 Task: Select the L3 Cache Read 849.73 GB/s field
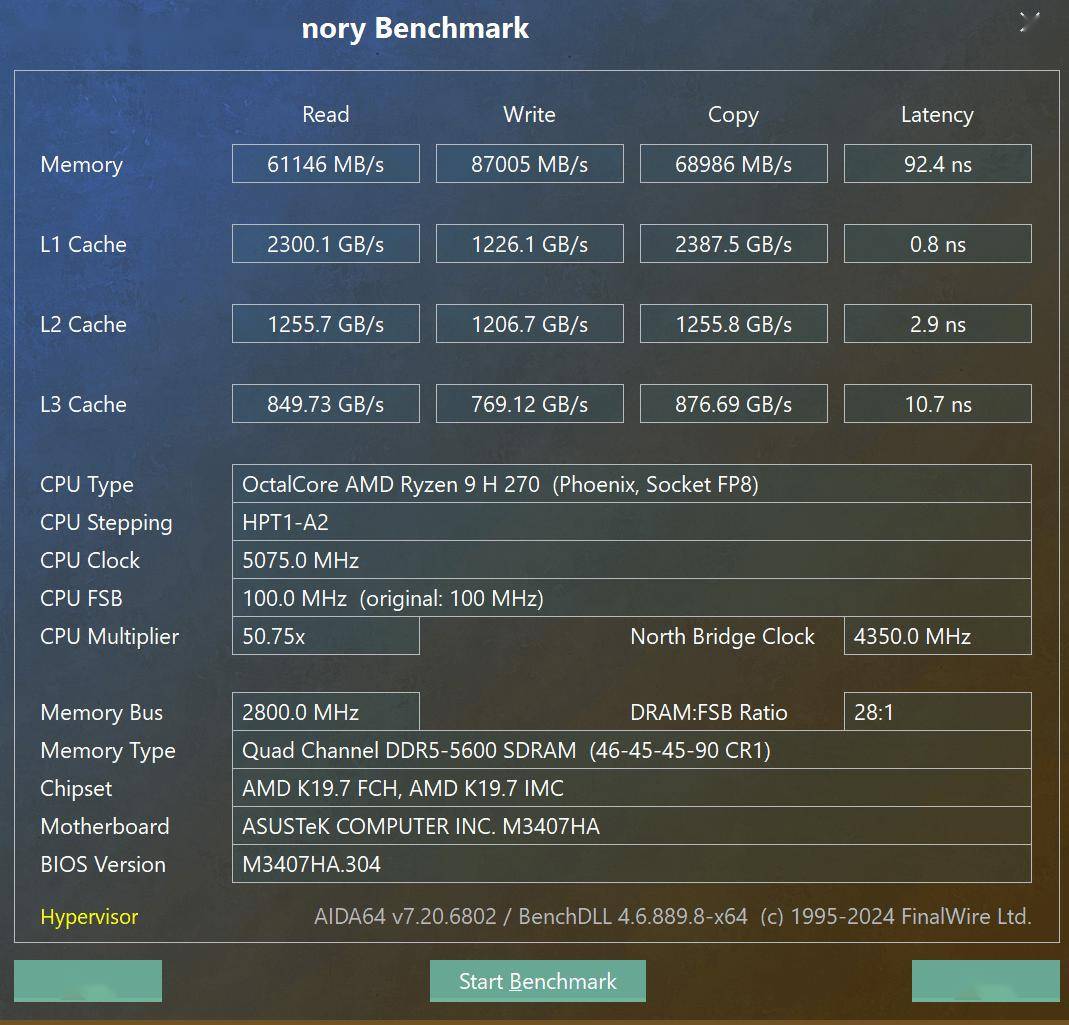pos(325,404)
